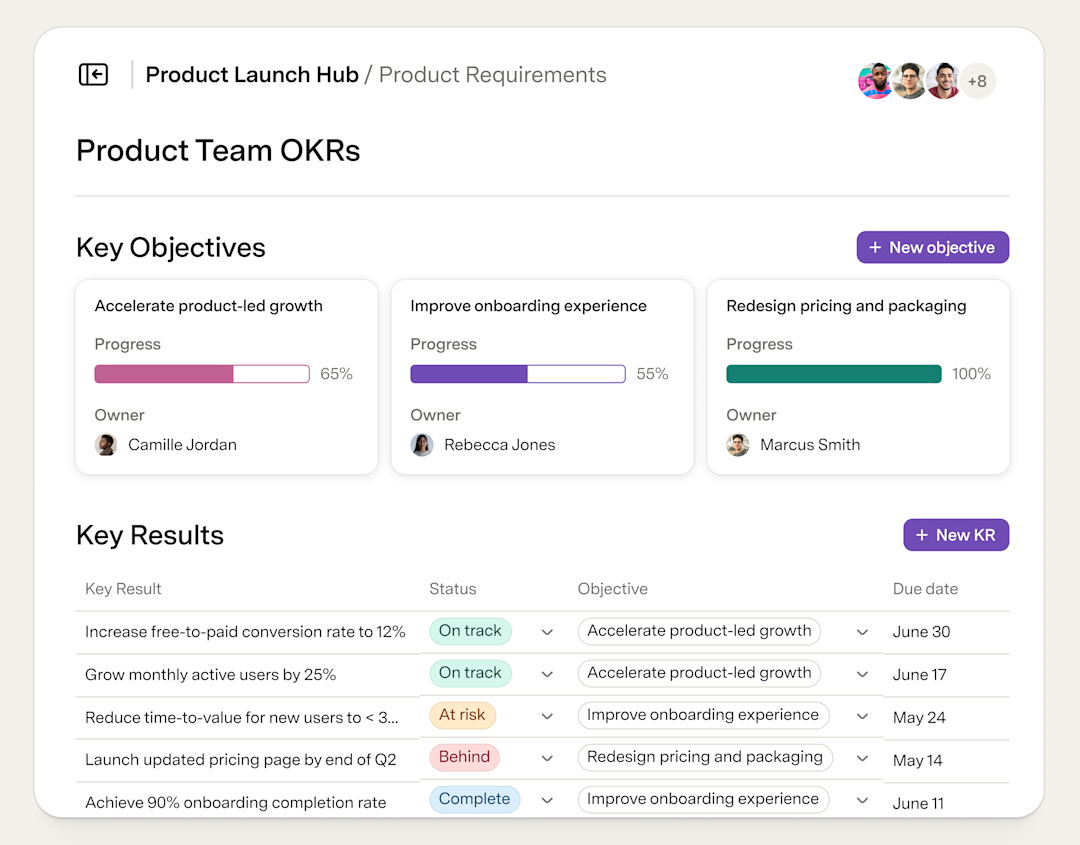Viewport: 1080px width, 845px height.
Task: Select 'Achieve 90% onboarding completion rate'
Action: pyautogui.click(x=236, y=803)
